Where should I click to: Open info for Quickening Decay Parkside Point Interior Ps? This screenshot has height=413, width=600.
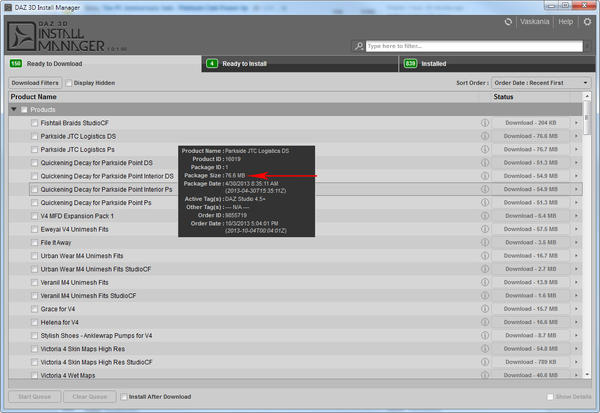(485, 189)
